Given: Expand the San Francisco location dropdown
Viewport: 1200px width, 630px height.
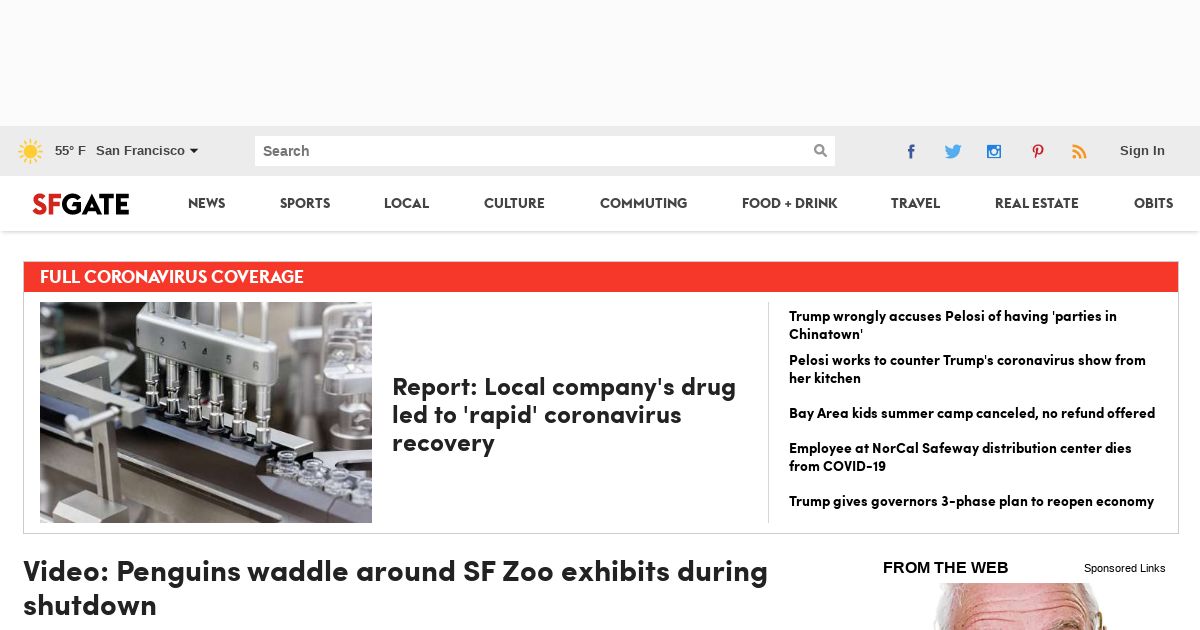Looking at the screenshot, I should (x=147, y=151).
